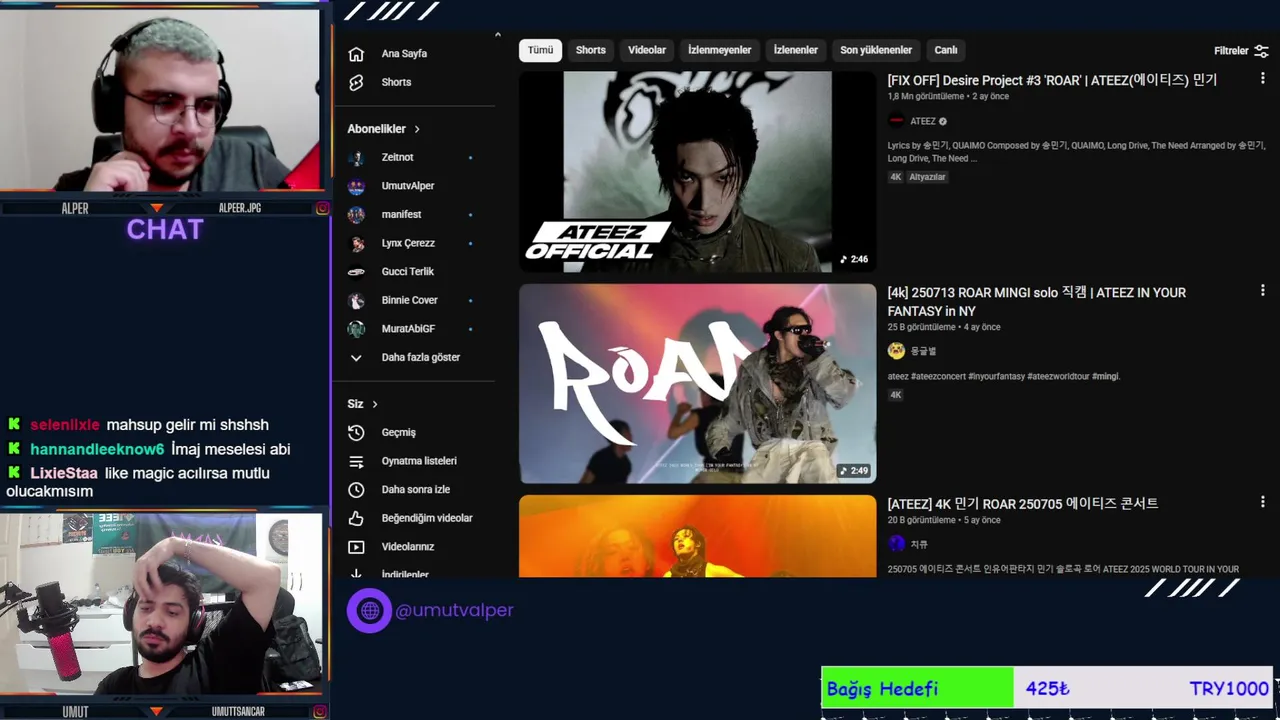The height and width of the screenshot is (720, 1280).
Task: Open orange 민기 ROAR 250705 thumbnail
Action: pos(697,536)
